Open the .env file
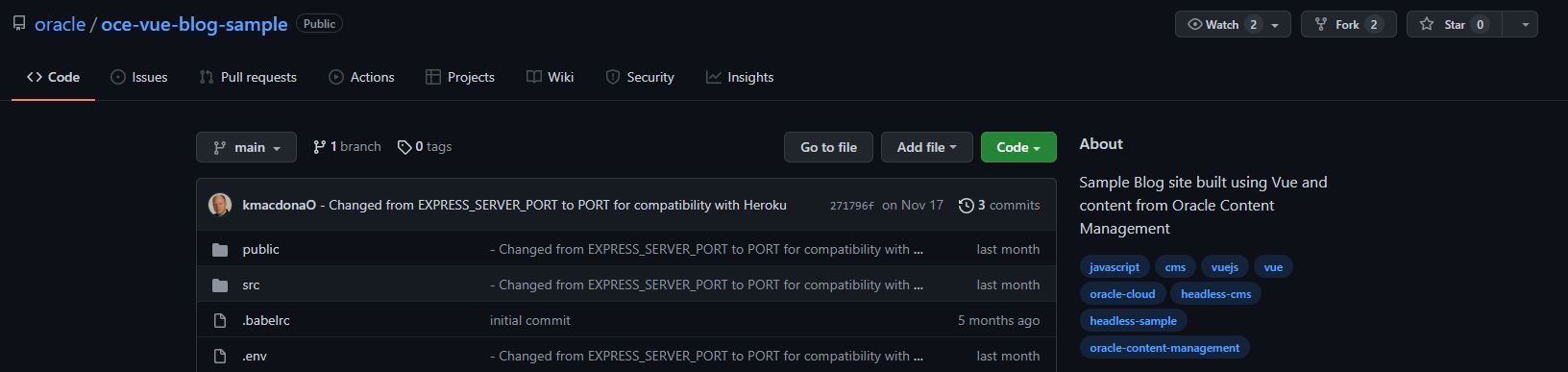The image size is (1568, 372). point(255,356)
